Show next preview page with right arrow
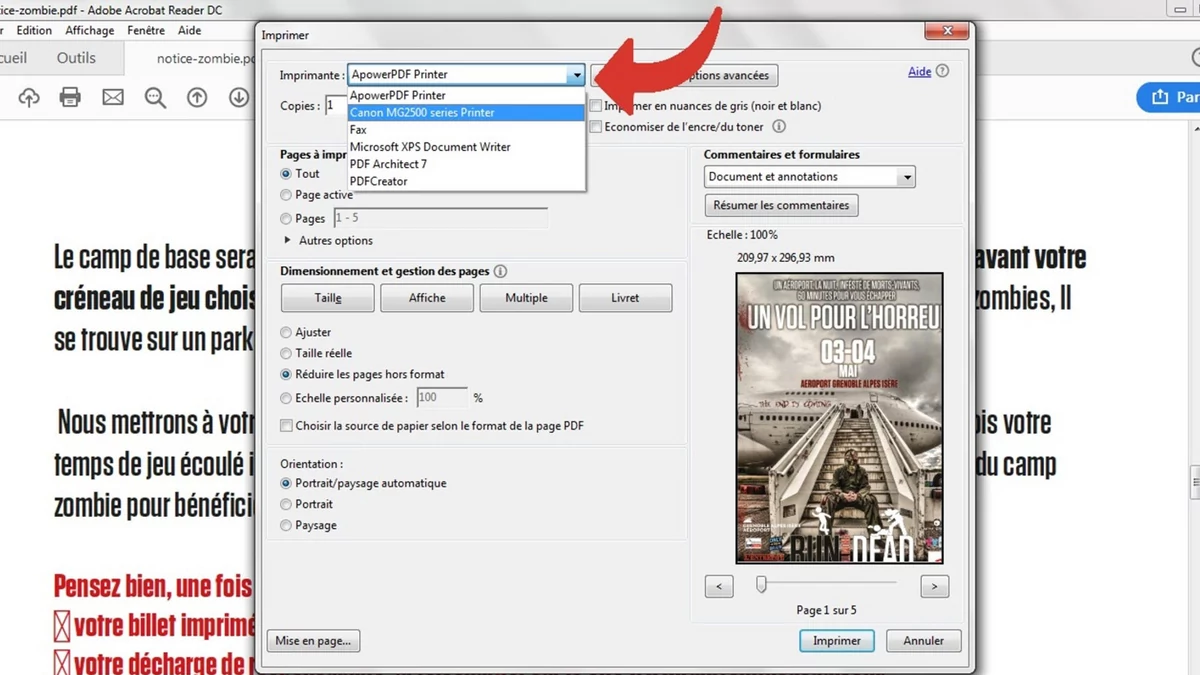The width and height of the screenshot is (1200, 675). click(934, 587)
